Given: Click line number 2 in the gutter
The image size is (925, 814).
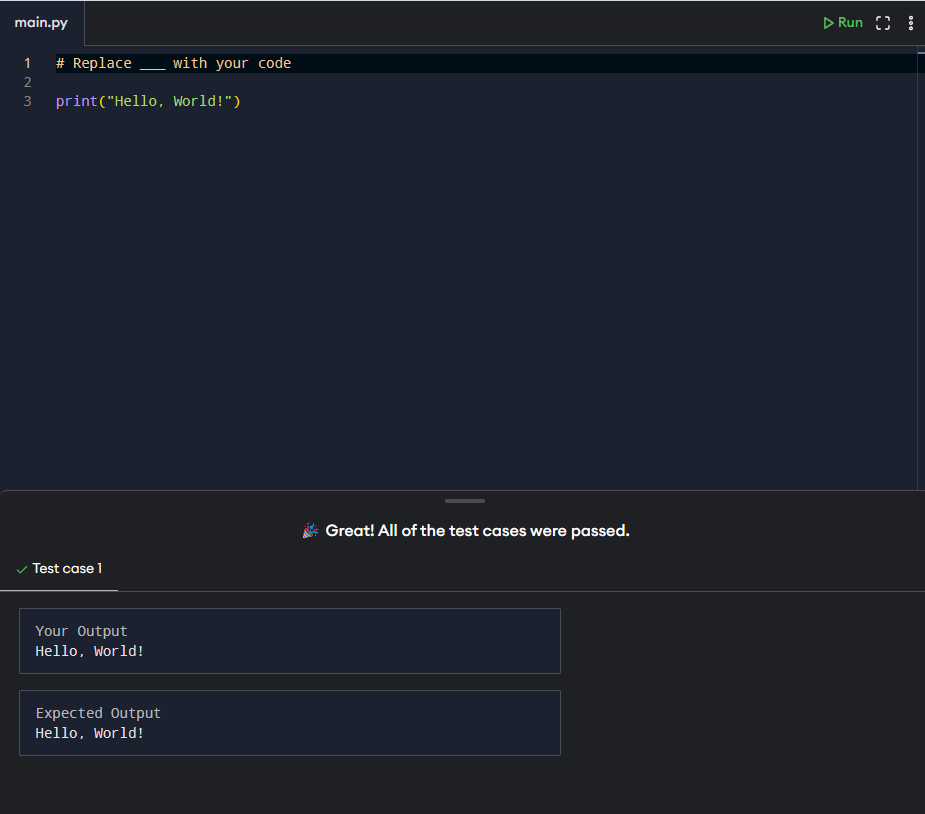Looking at the screenshot, I should point(27,82).
